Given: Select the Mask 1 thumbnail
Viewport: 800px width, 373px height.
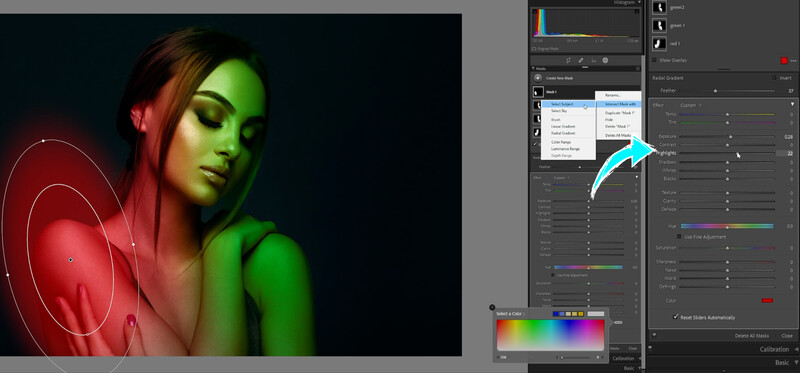Looking at the screenshot, I should [x=538, y=92].
